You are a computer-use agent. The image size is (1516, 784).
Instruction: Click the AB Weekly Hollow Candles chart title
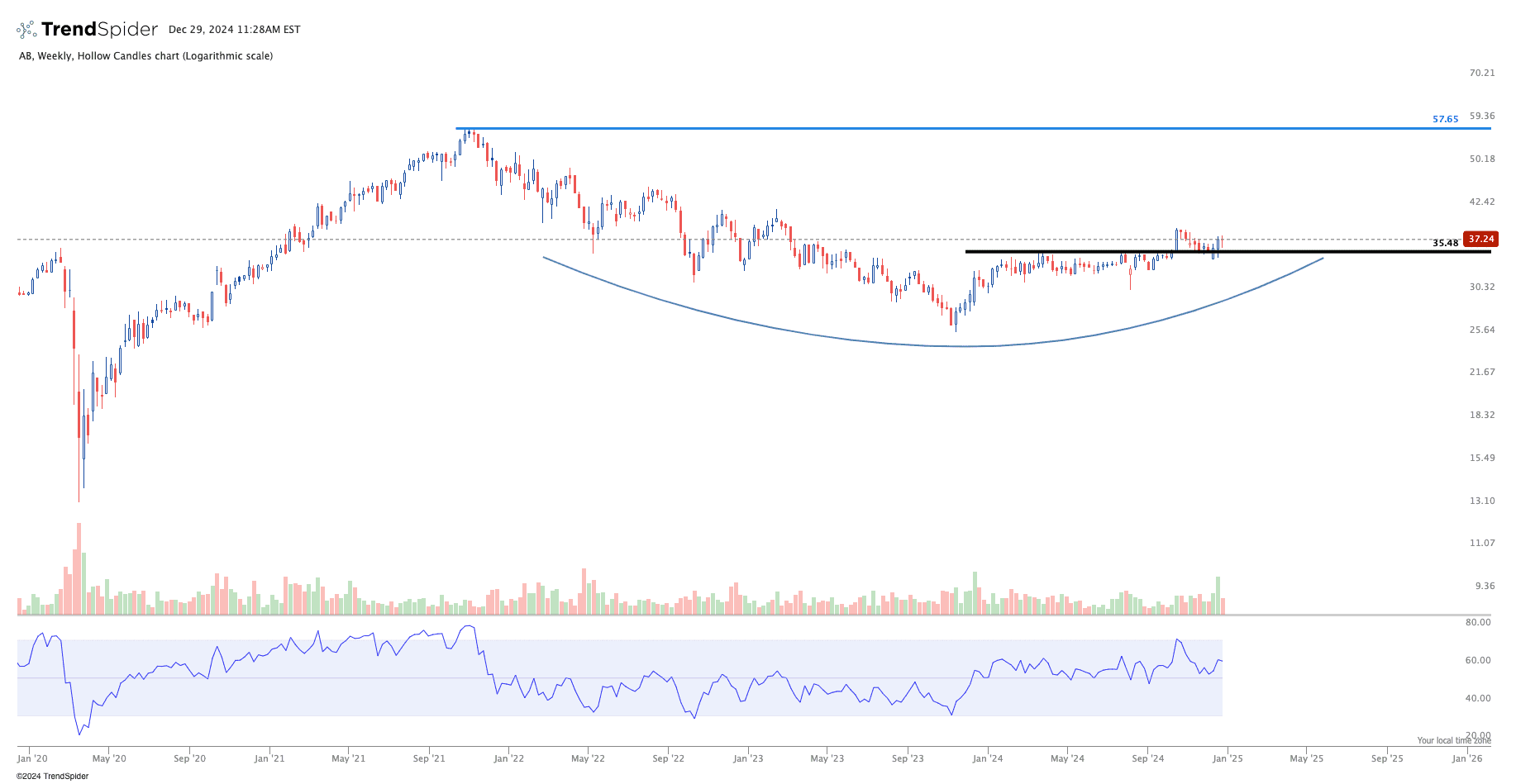pyautogui.click(x=145, y=56)
